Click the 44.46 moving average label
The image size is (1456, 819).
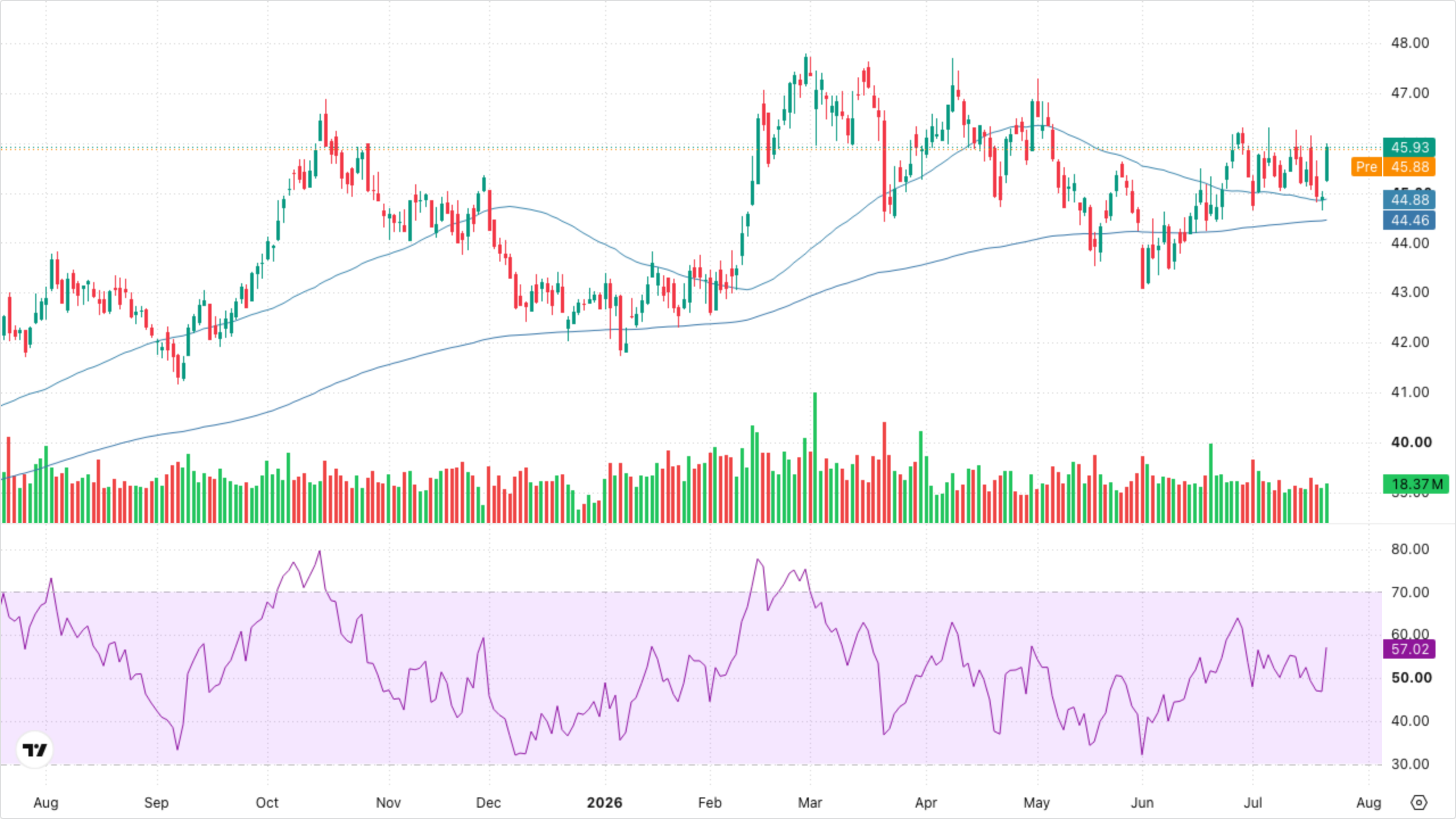[1409, 220]
